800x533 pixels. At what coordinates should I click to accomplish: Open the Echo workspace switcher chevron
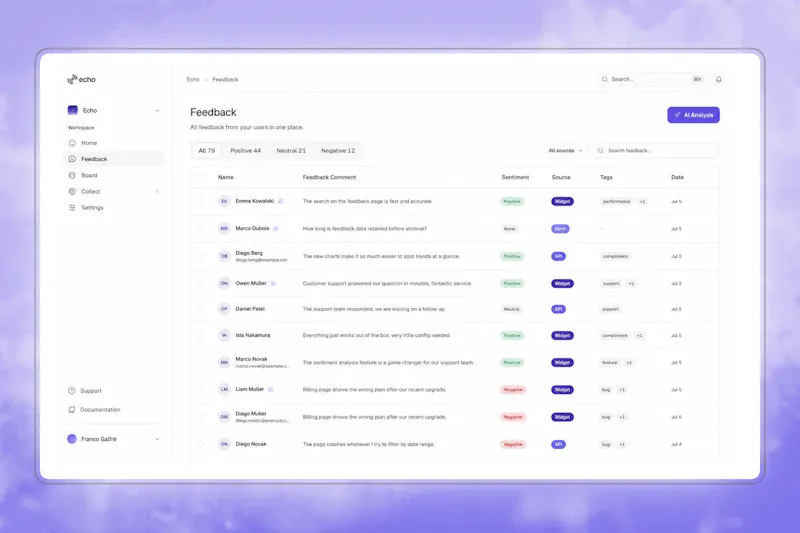coord(157,110)
